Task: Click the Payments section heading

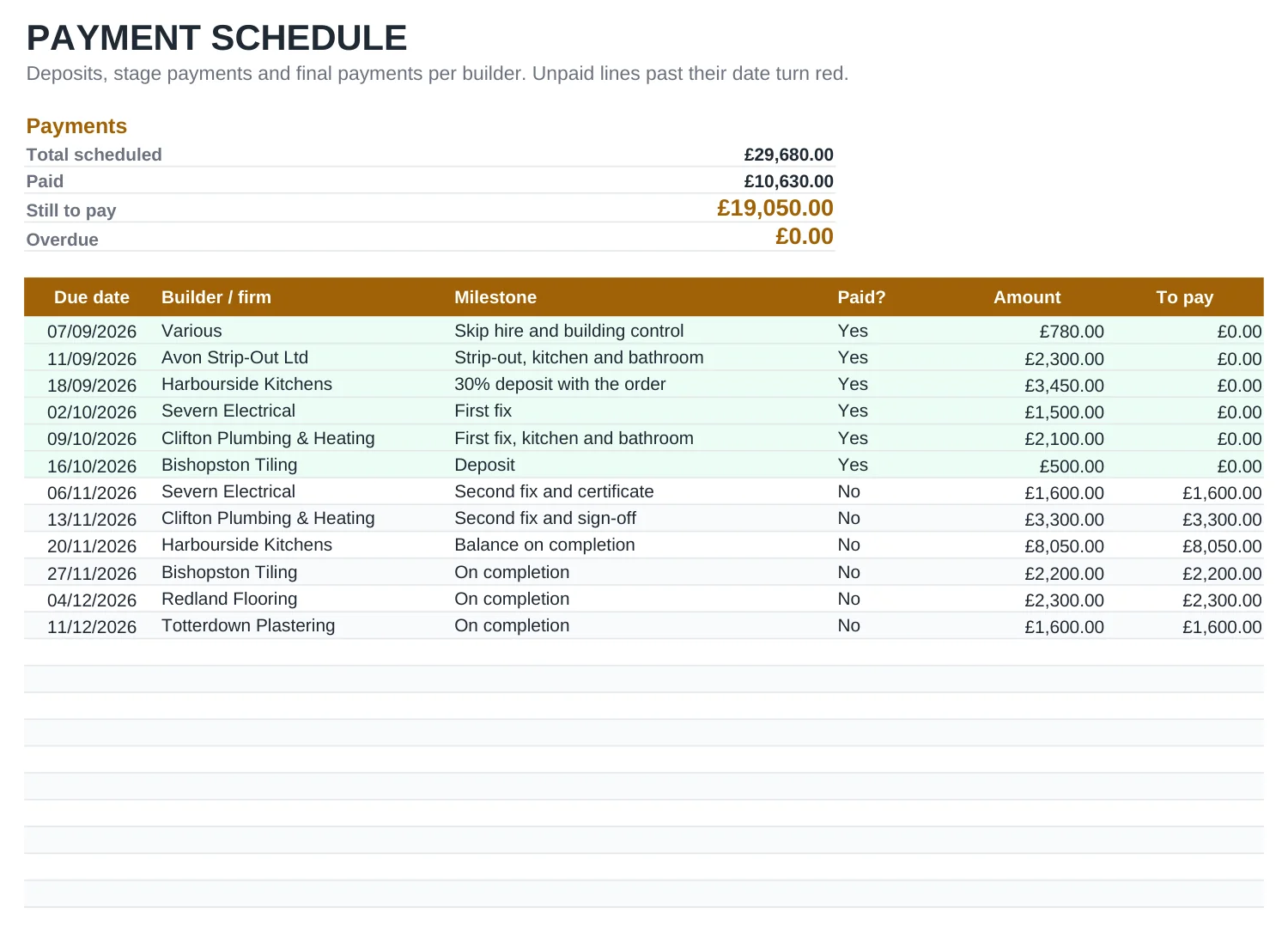Action: coord(76,126)
